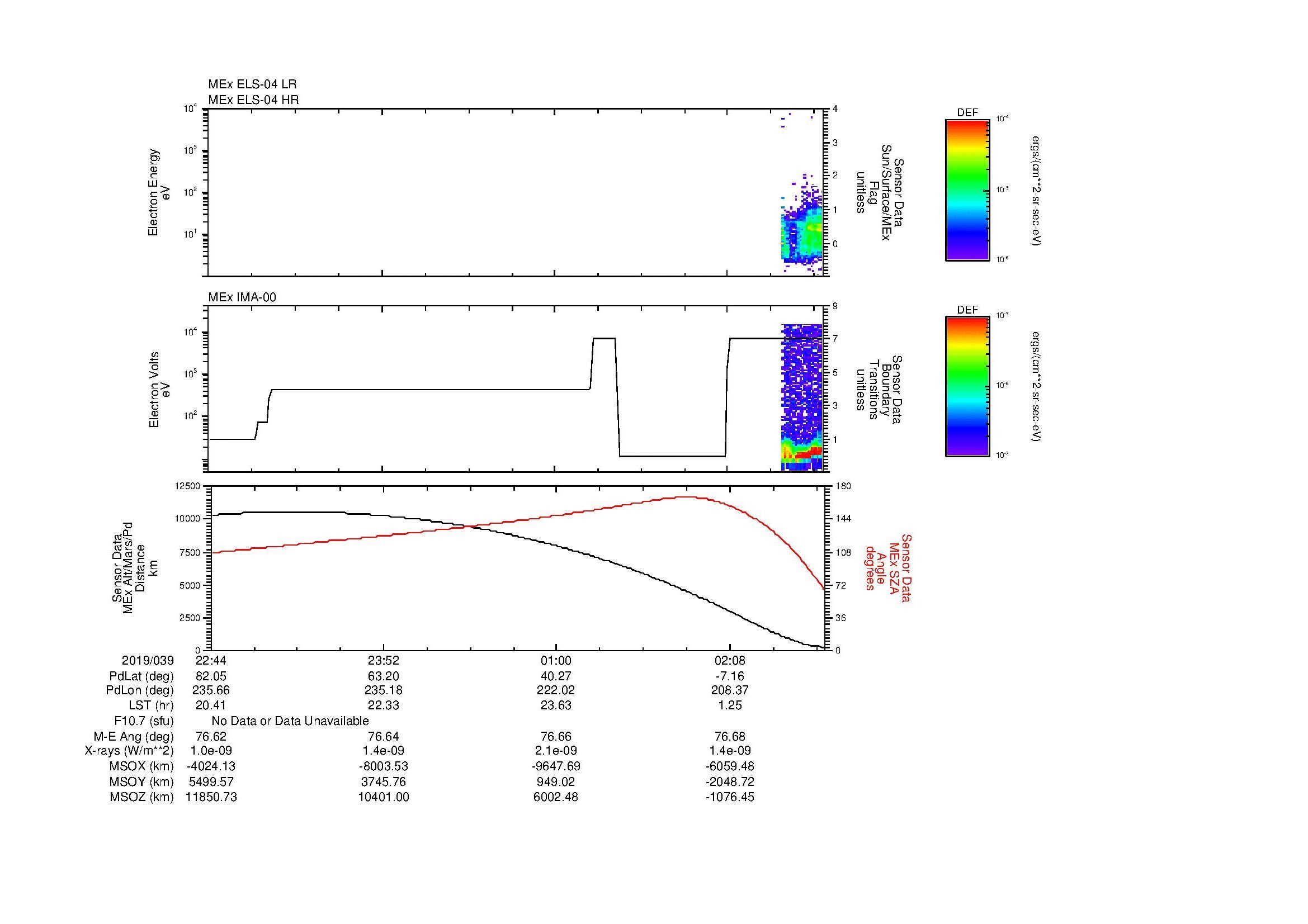Click the MSOZ value '11850.73'
1308x924 pixels.
point(211,797)
